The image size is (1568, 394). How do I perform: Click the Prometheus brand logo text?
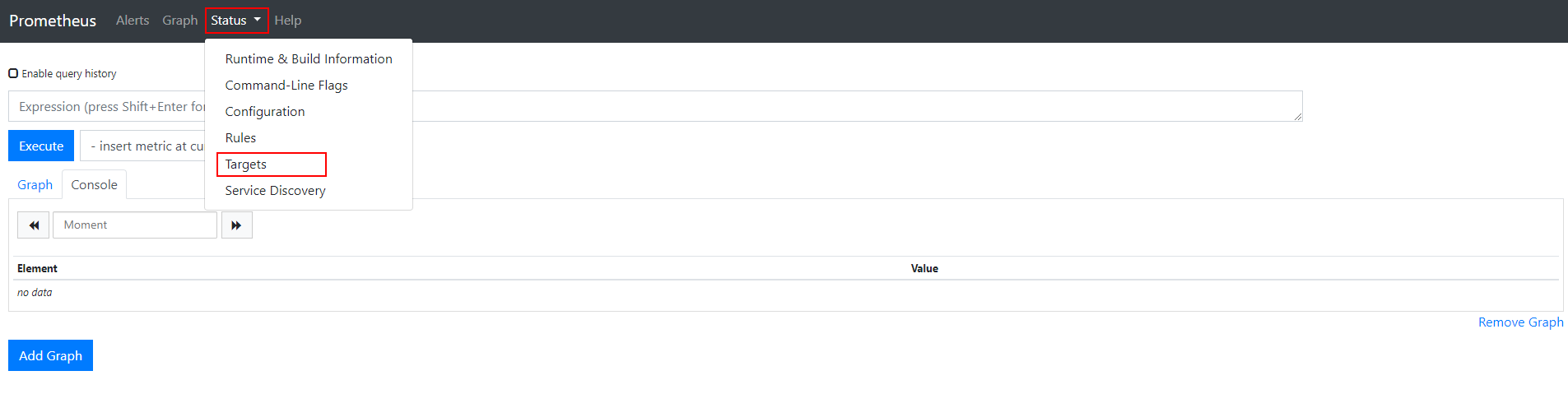click(53, 21)
